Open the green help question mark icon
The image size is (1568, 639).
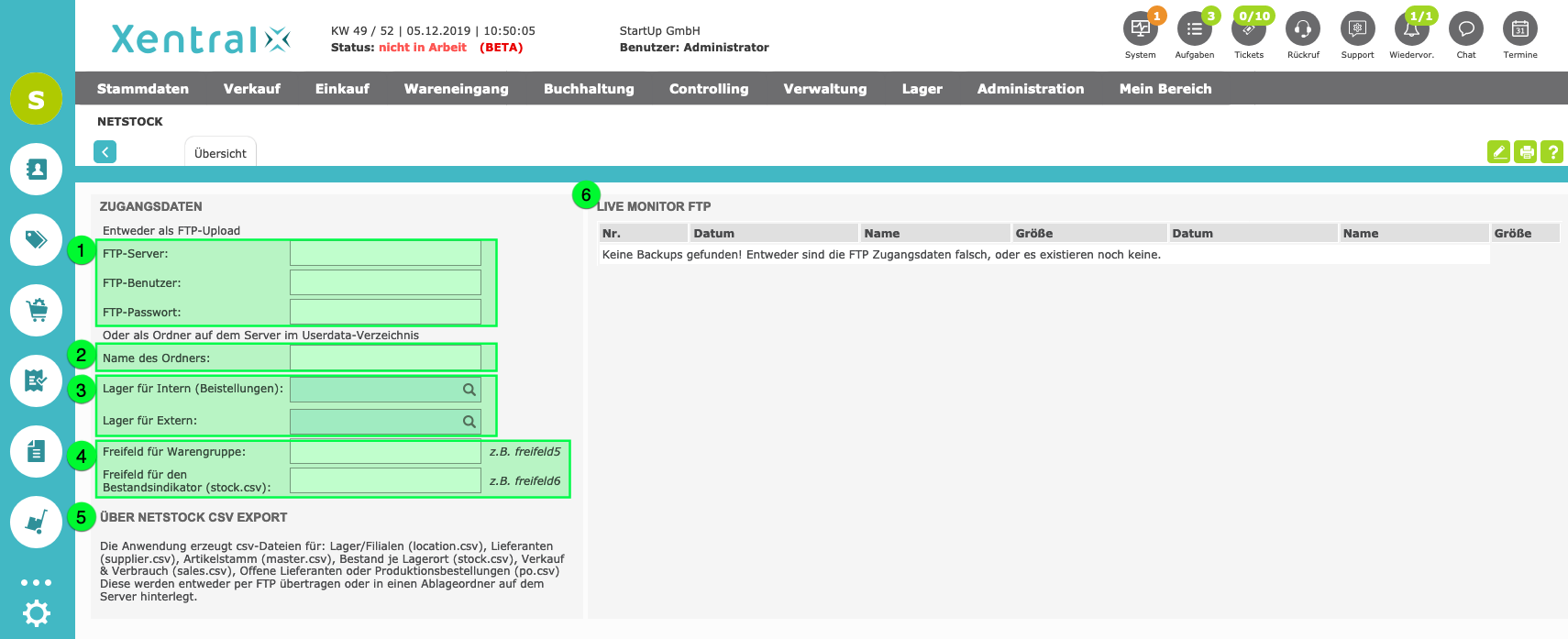pos(1551,152)
